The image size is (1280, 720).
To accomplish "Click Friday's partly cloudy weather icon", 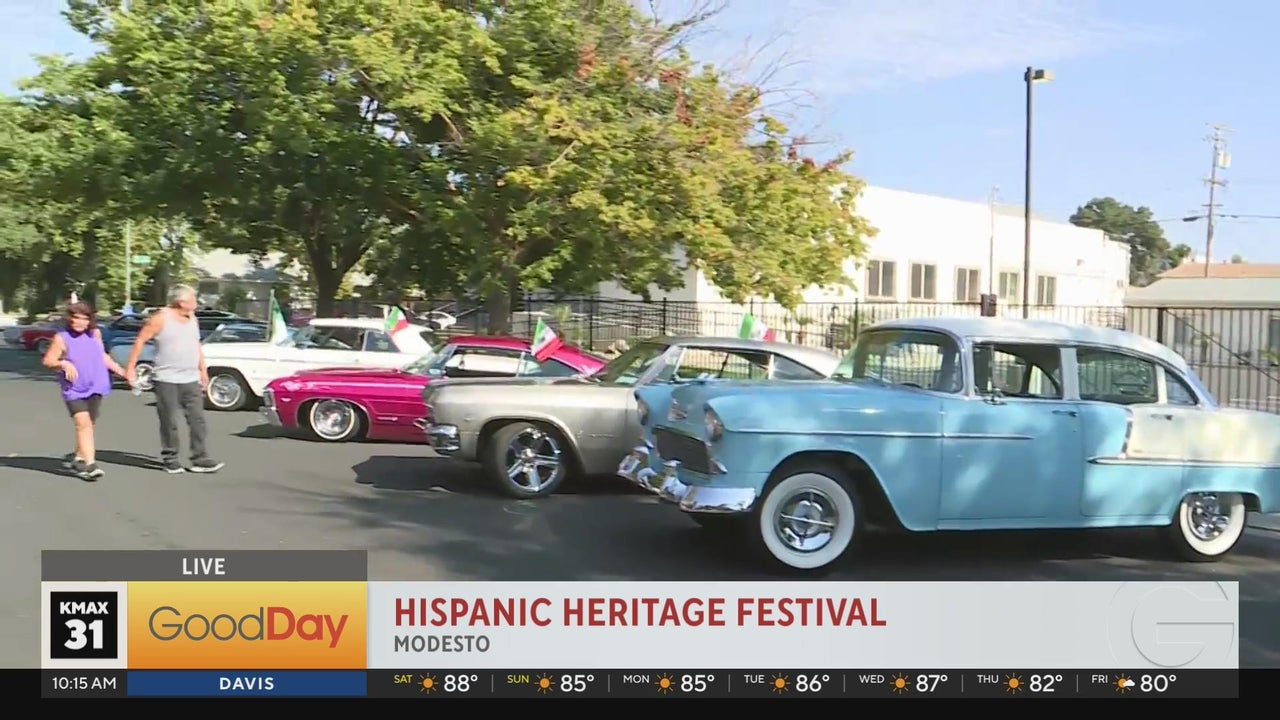I will click(x=1124, y=683).
